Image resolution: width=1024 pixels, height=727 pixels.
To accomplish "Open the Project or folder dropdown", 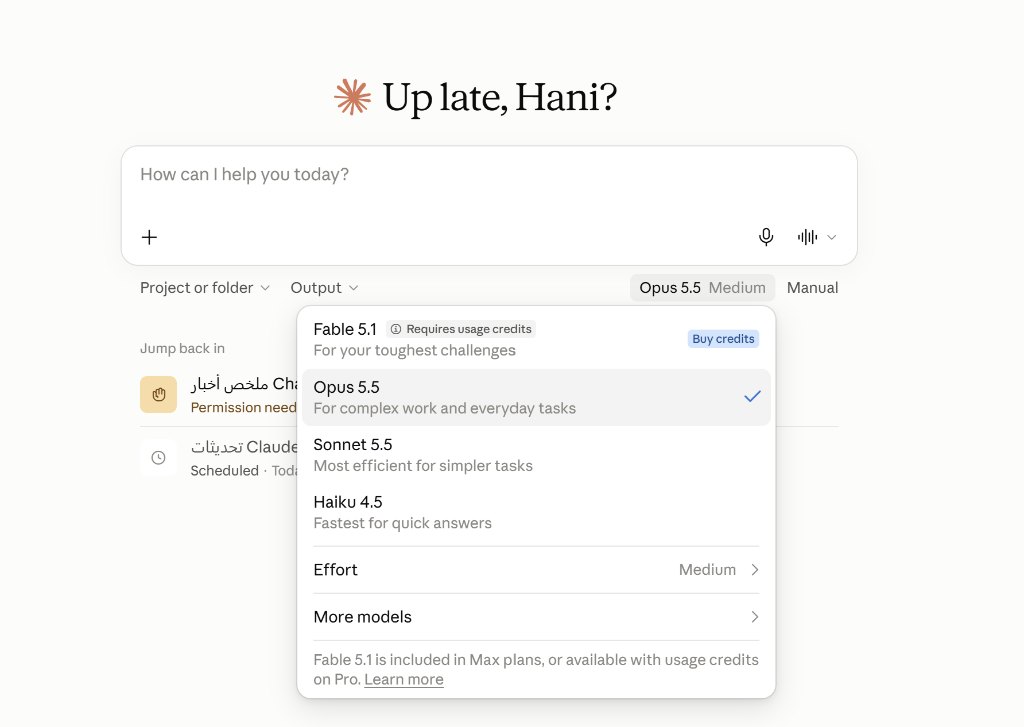I will point(205,288).
